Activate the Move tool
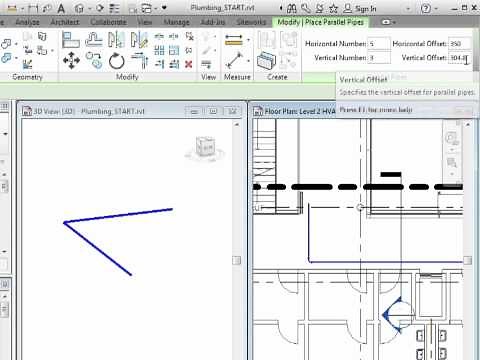The width and height of the screenshot is (480, 360). click(71, 61)
